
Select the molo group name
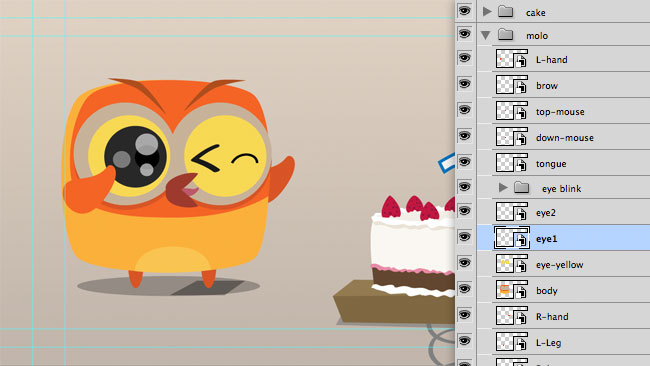537,36
